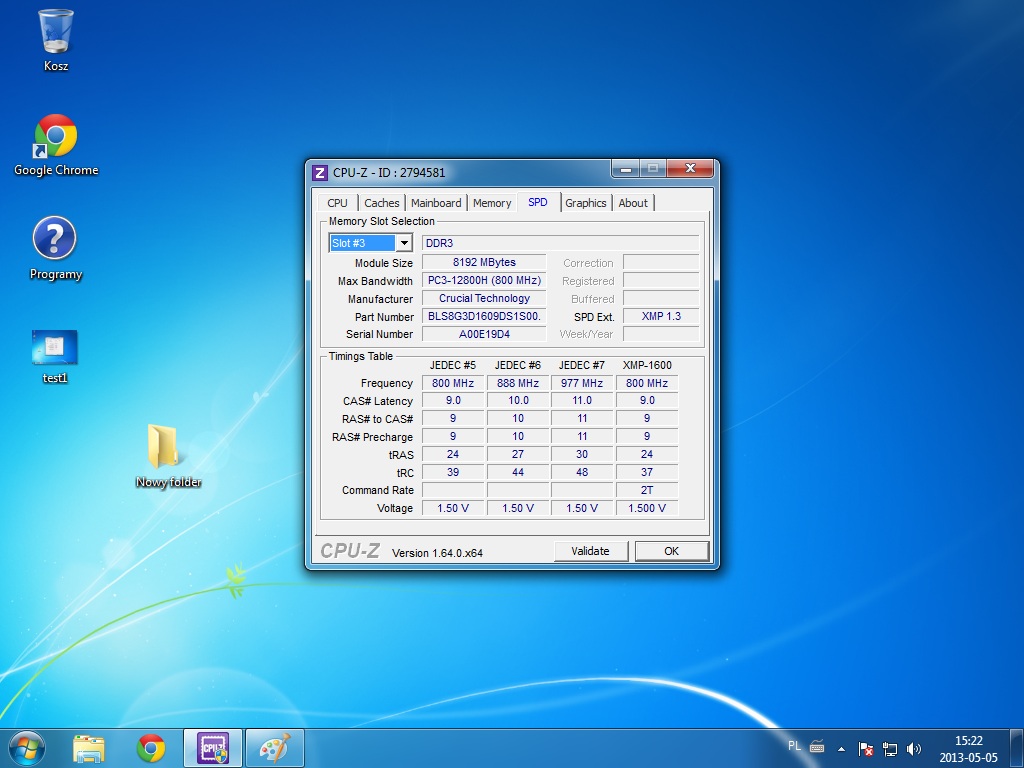Viewport: 1024px width, 768px height.
Task: Confirm with the OK button
Action: point(671,551)
